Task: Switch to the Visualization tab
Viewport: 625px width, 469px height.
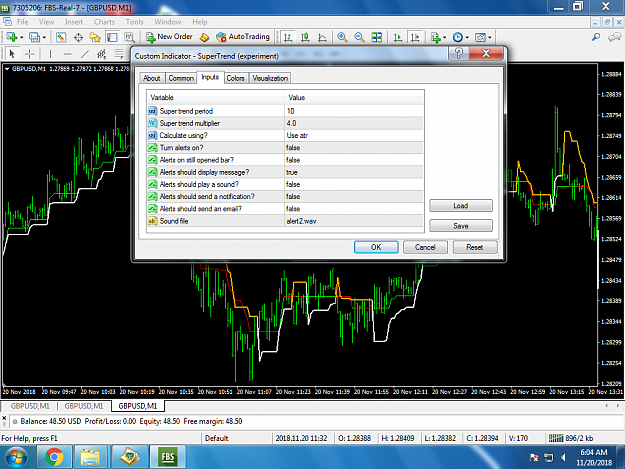Action: [x=270, y=78]
